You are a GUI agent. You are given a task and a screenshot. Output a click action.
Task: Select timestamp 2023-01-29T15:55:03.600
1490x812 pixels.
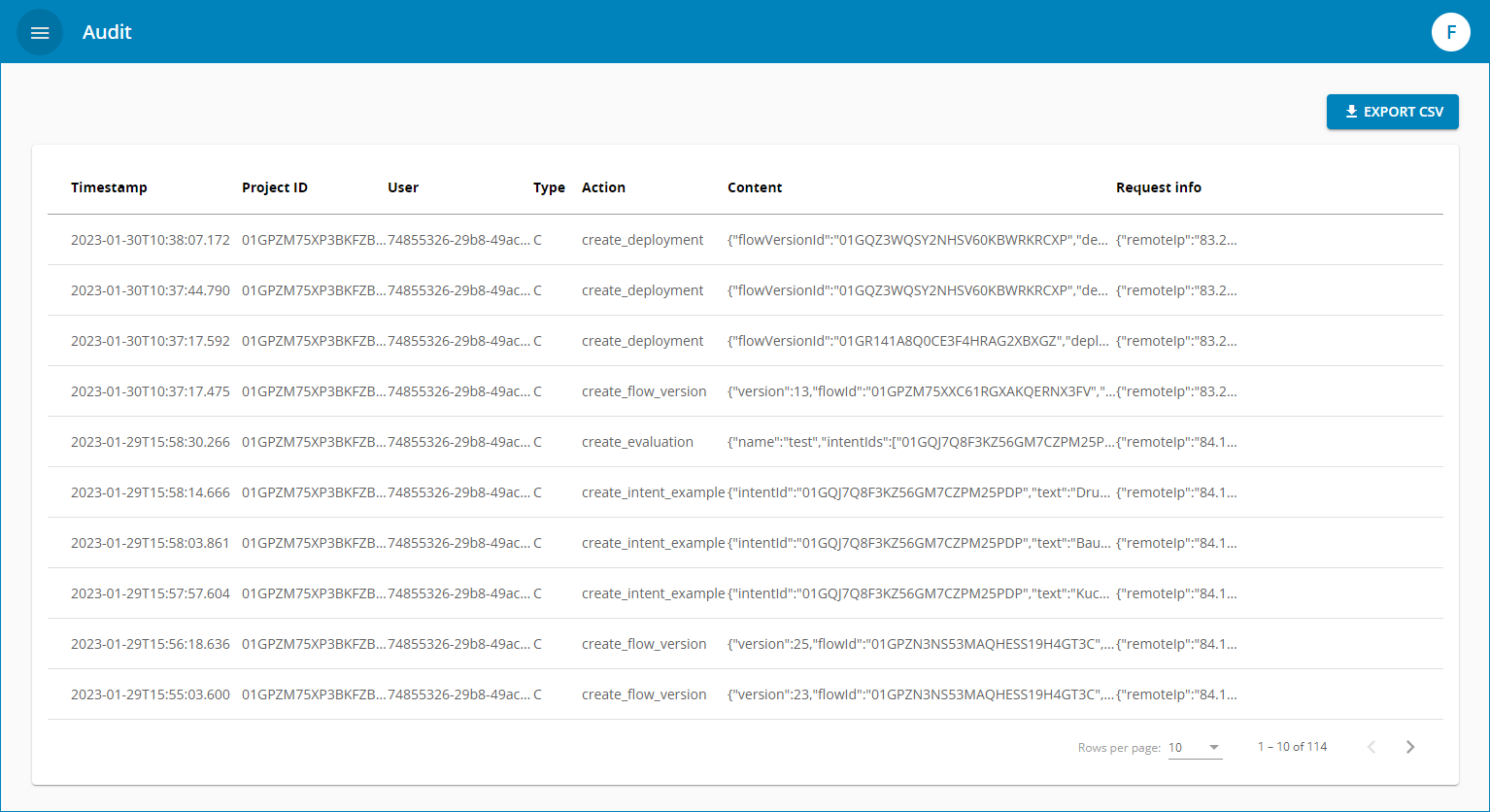(x=151, y=694)
